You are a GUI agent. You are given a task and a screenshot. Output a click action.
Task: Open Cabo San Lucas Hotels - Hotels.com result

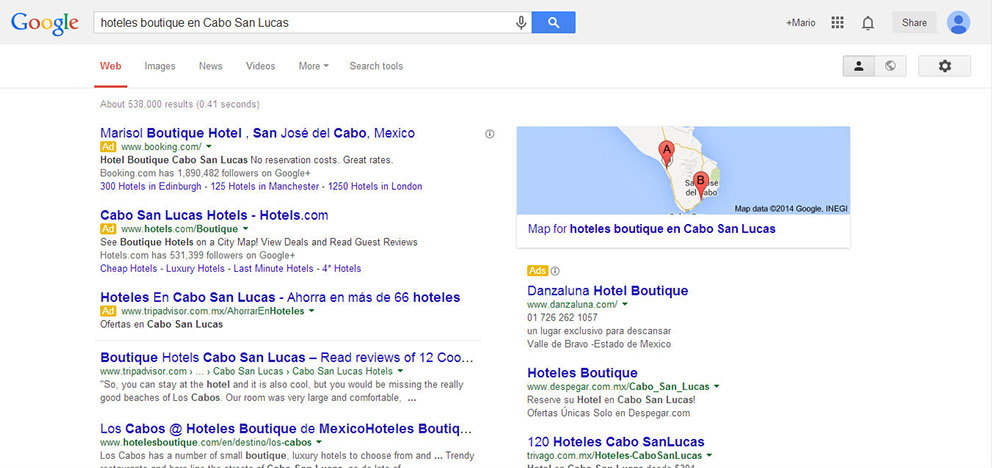[x=214, y=215]
